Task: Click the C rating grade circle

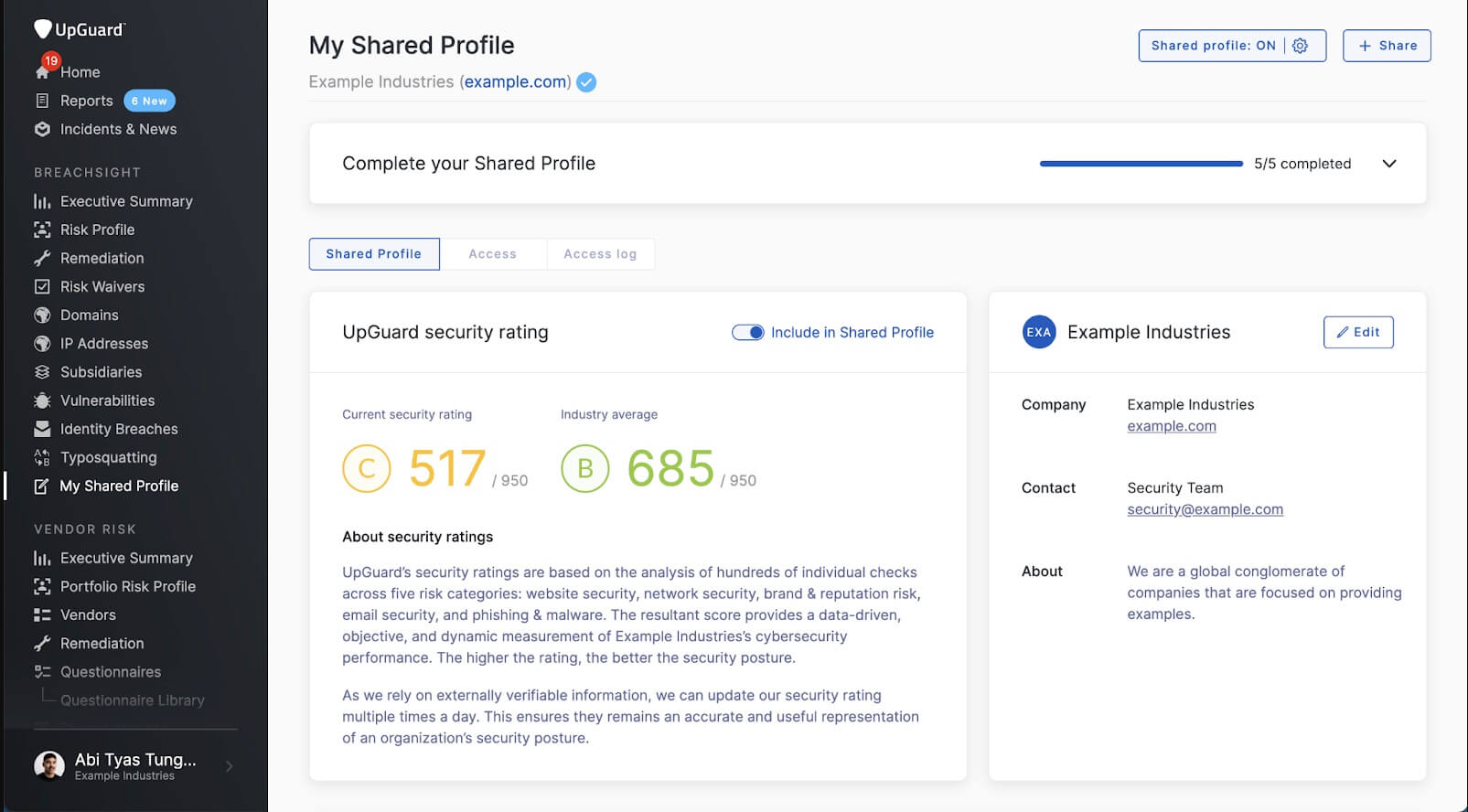Action: pyautogui.click(x=367, y=468)
